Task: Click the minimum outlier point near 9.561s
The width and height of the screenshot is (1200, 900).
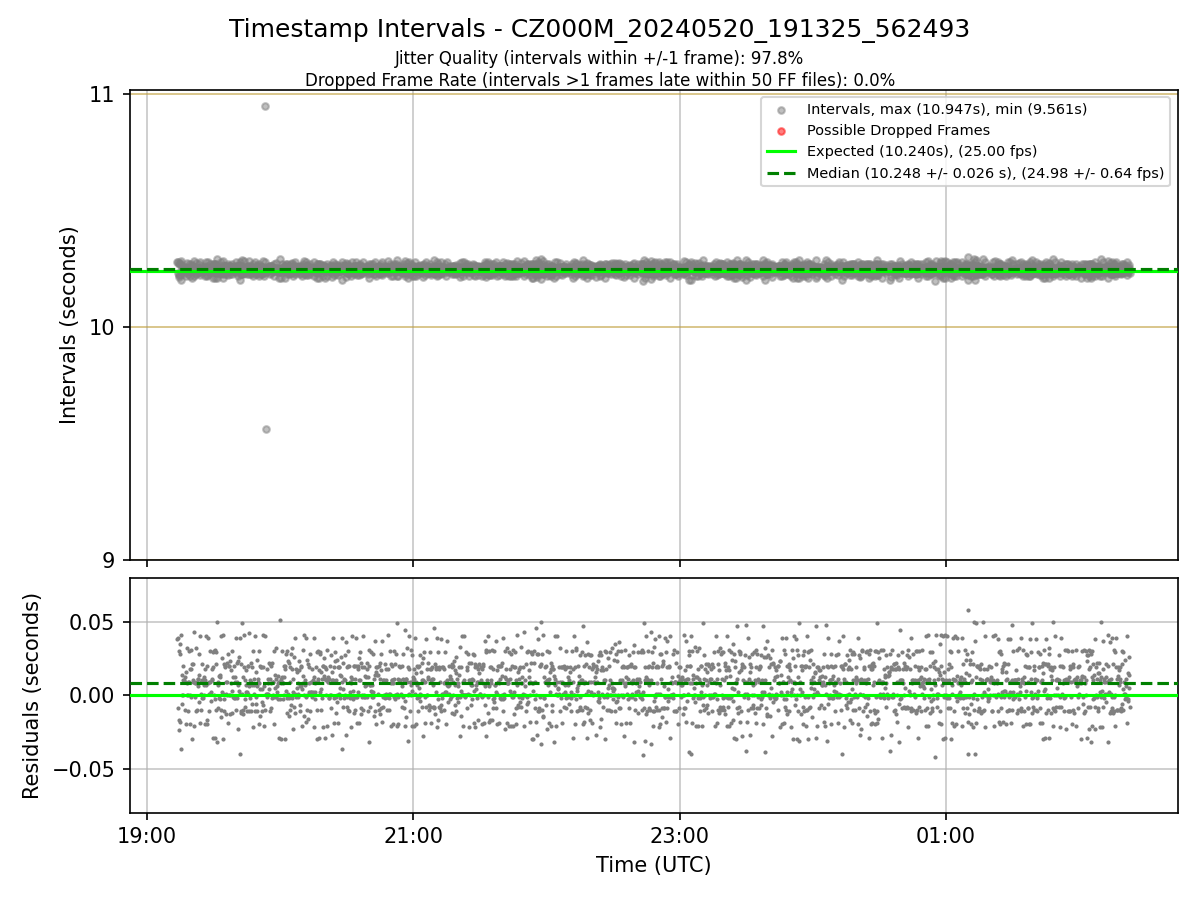Action: [x=266, y=429]
